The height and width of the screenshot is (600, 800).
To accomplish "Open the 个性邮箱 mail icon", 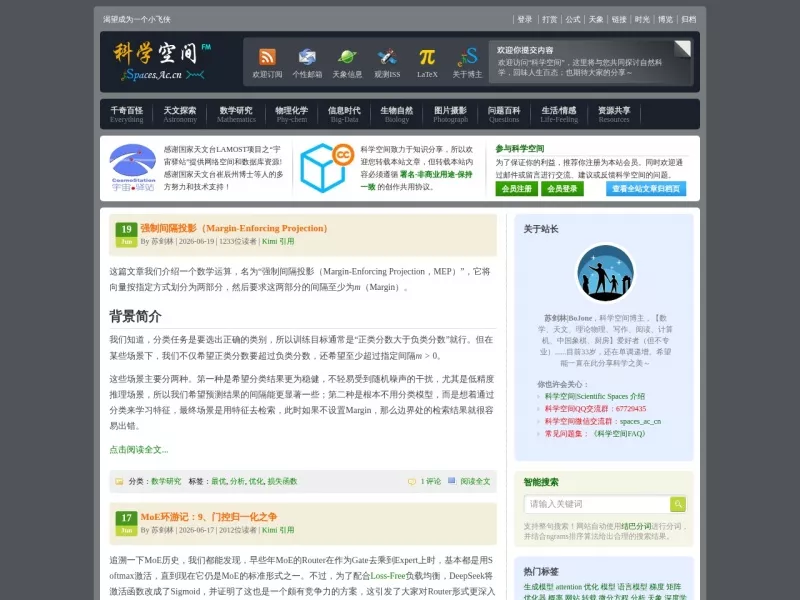I will point(307,57).
